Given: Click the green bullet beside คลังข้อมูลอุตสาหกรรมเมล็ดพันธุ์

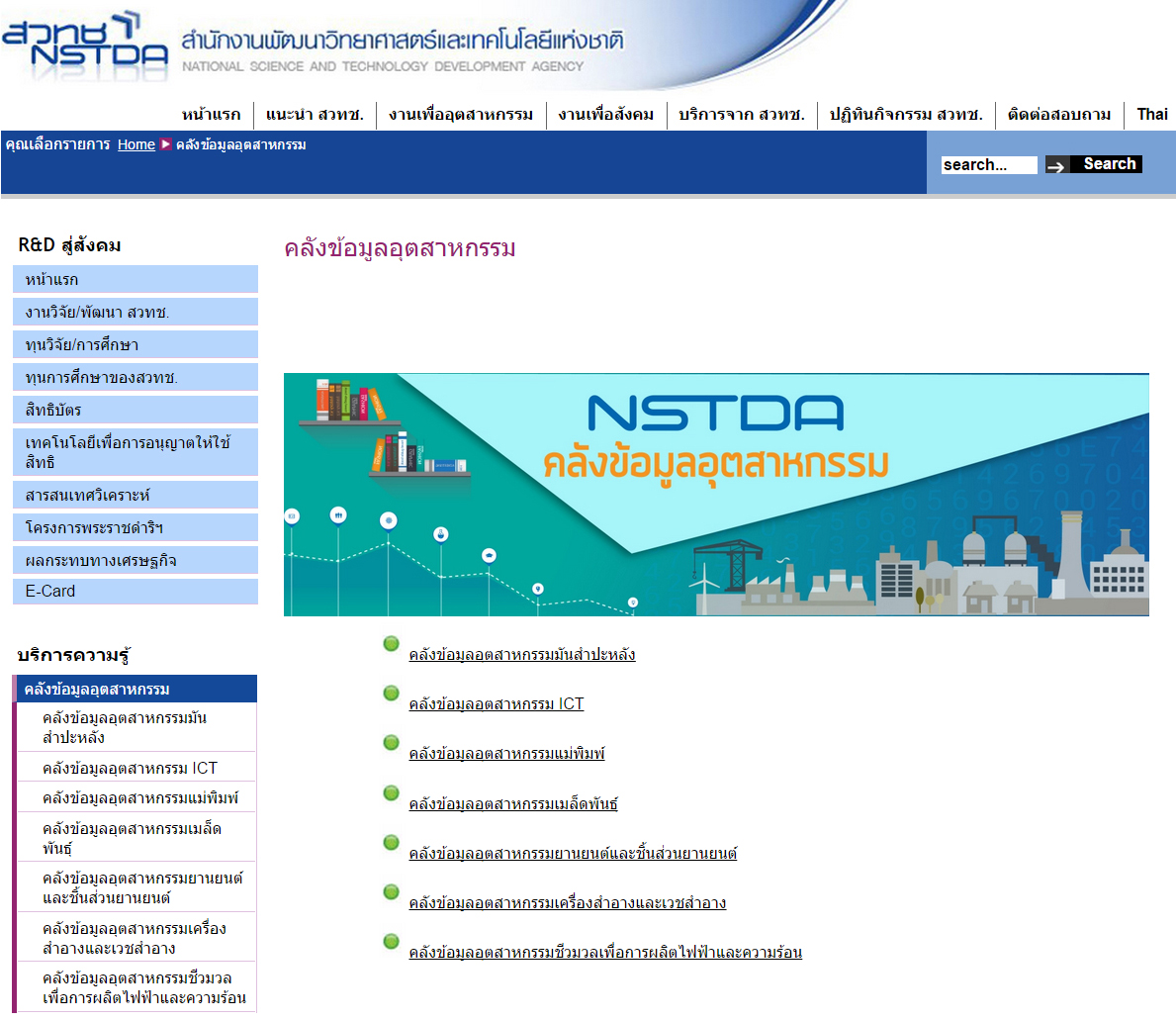Looking at the screenshot, I should (x=391, y=792).
